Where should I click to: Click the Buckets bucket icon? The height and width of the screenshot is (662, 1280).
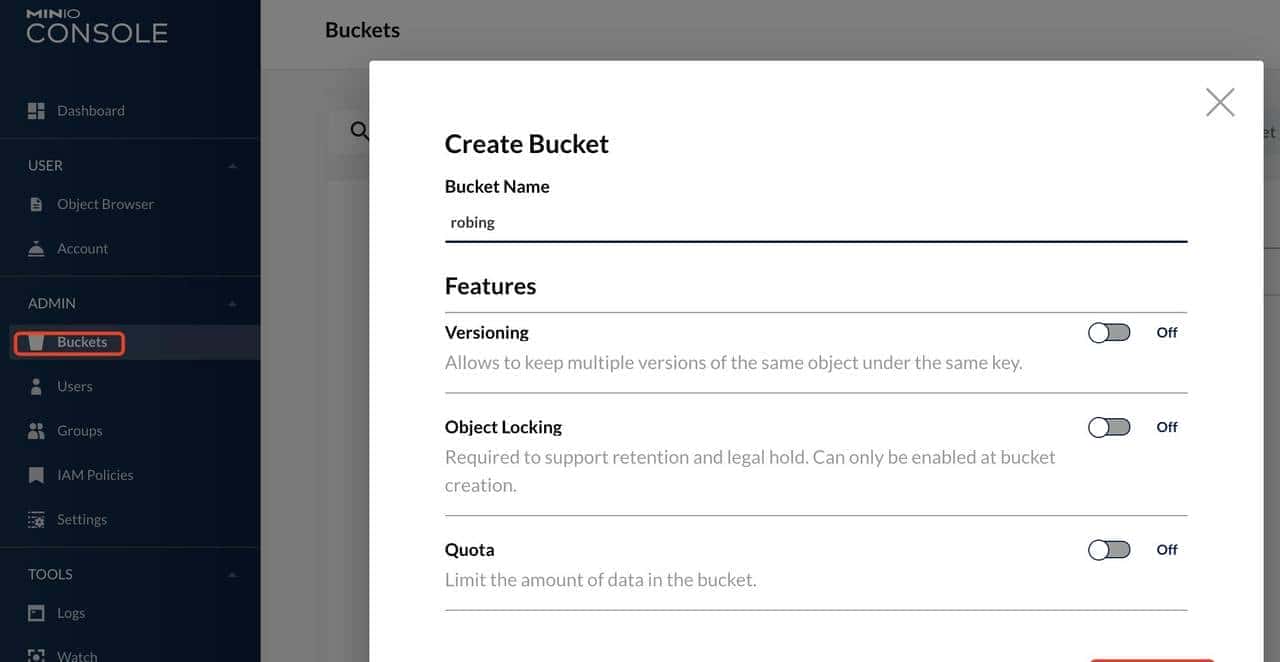[36, 343]
